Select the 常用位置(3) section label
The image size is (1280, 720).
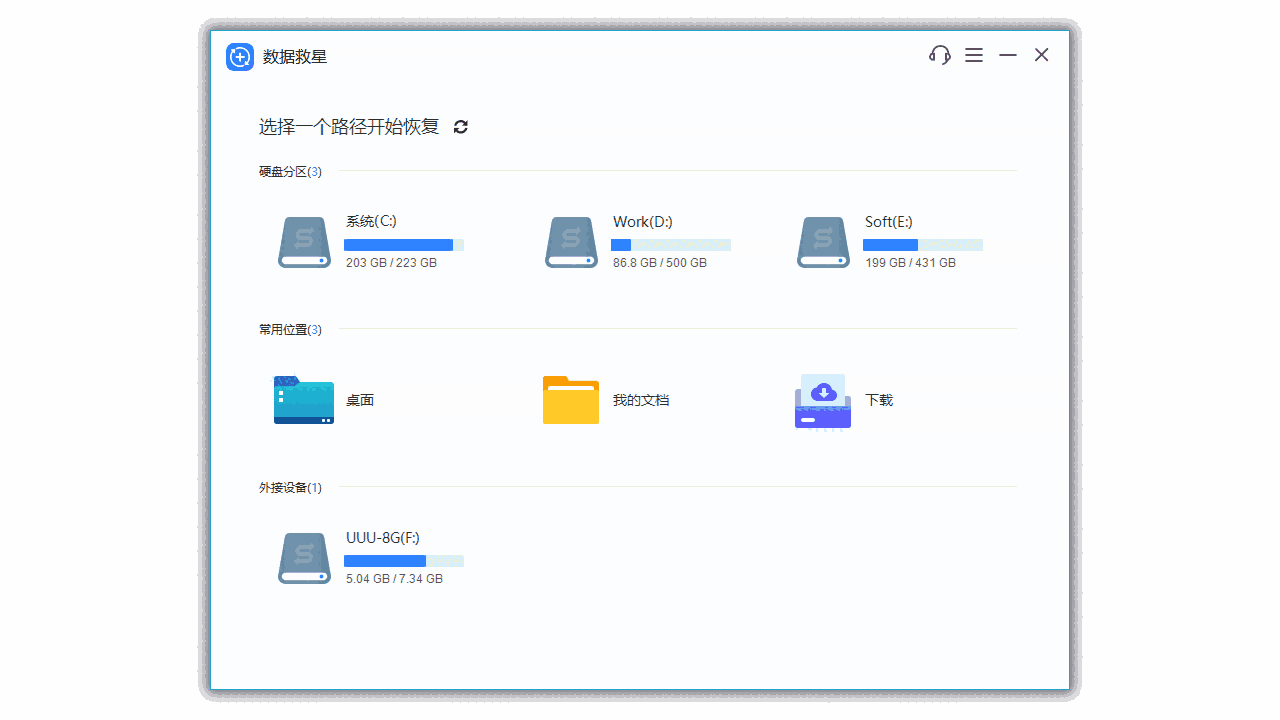click(290, 329)
